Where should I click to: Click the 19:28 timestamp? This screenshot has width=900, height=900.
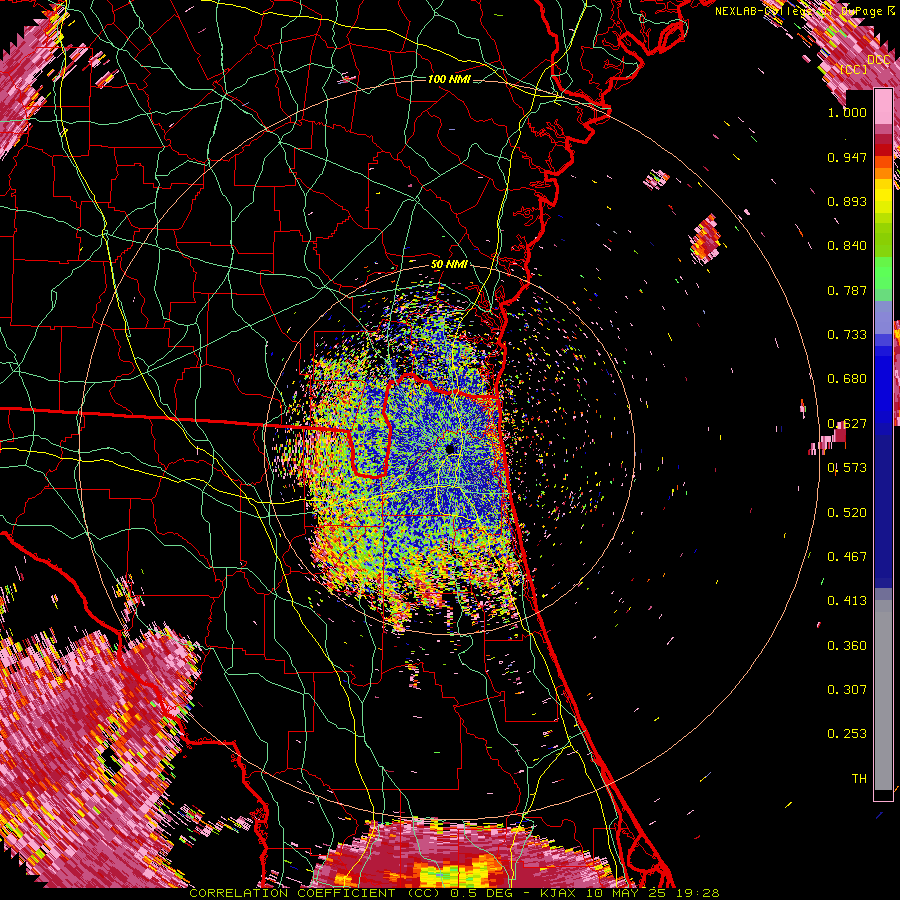click(700, 893)
